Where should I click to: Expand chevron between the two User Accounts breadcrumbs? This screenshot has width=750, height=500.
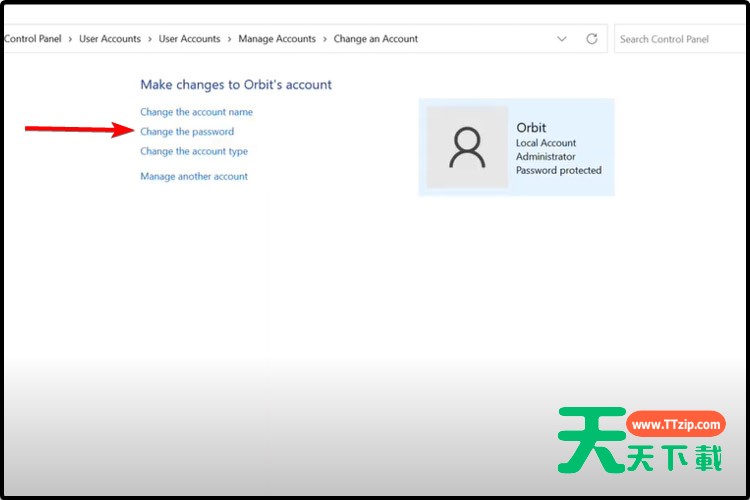[150, 39]
